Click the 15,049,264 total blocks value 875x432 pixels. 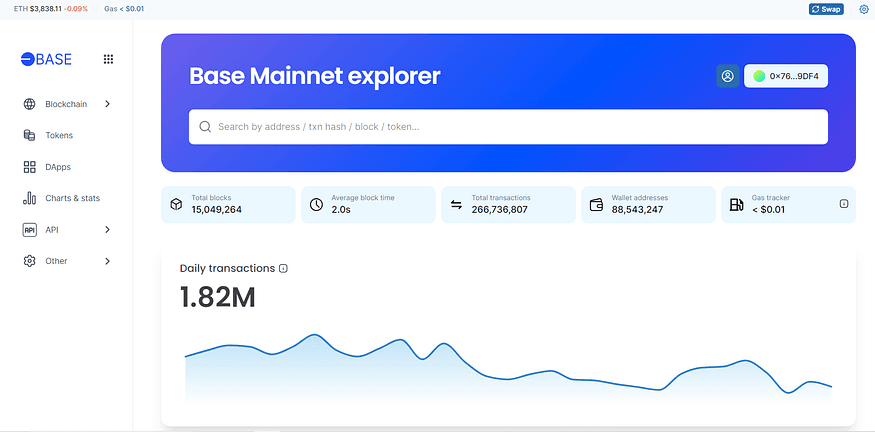click(217, 210)
